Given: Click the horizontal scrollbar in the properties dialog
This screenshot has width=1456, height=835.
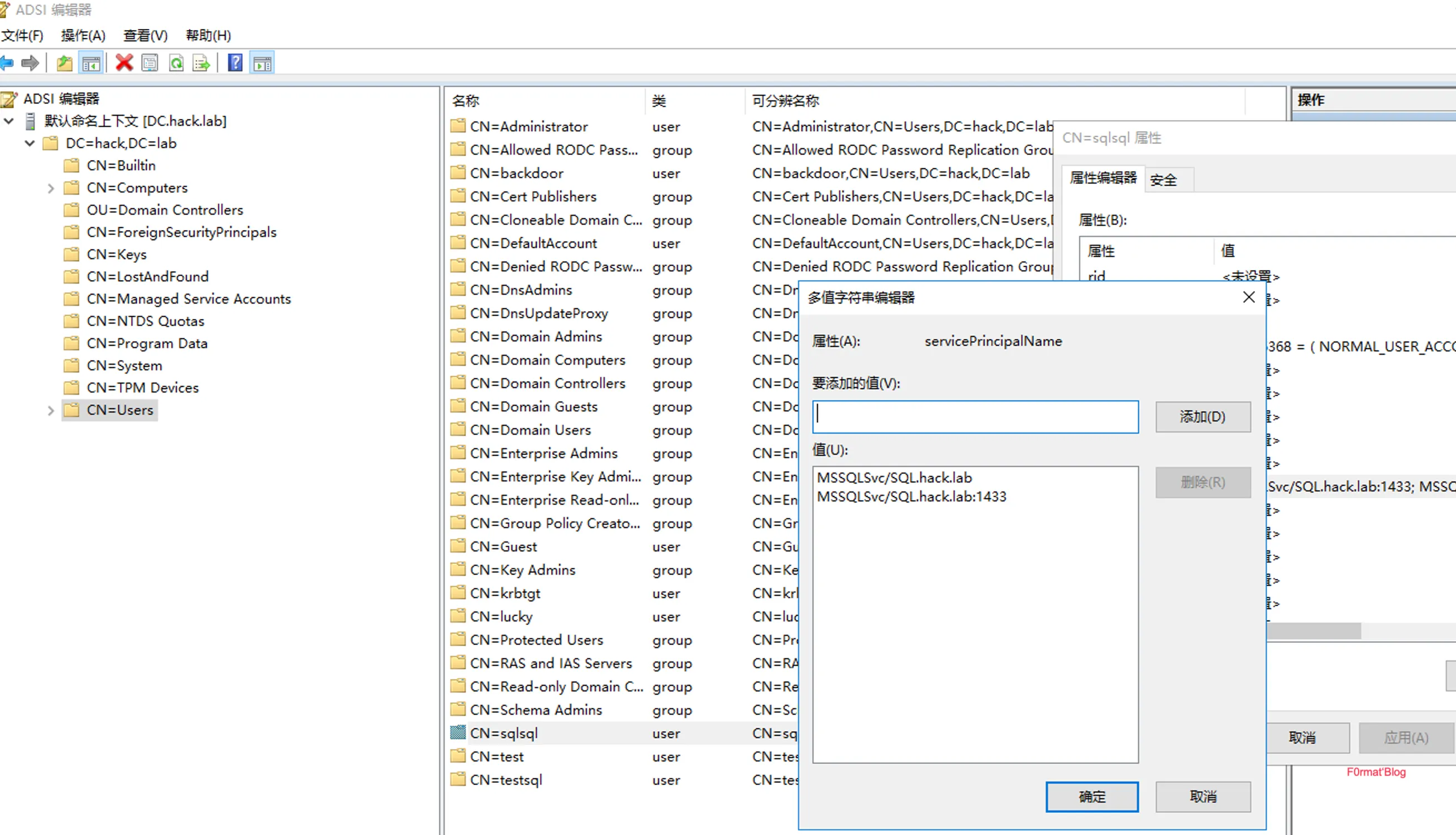Looking at the screenshot, I should point(1313,632).
